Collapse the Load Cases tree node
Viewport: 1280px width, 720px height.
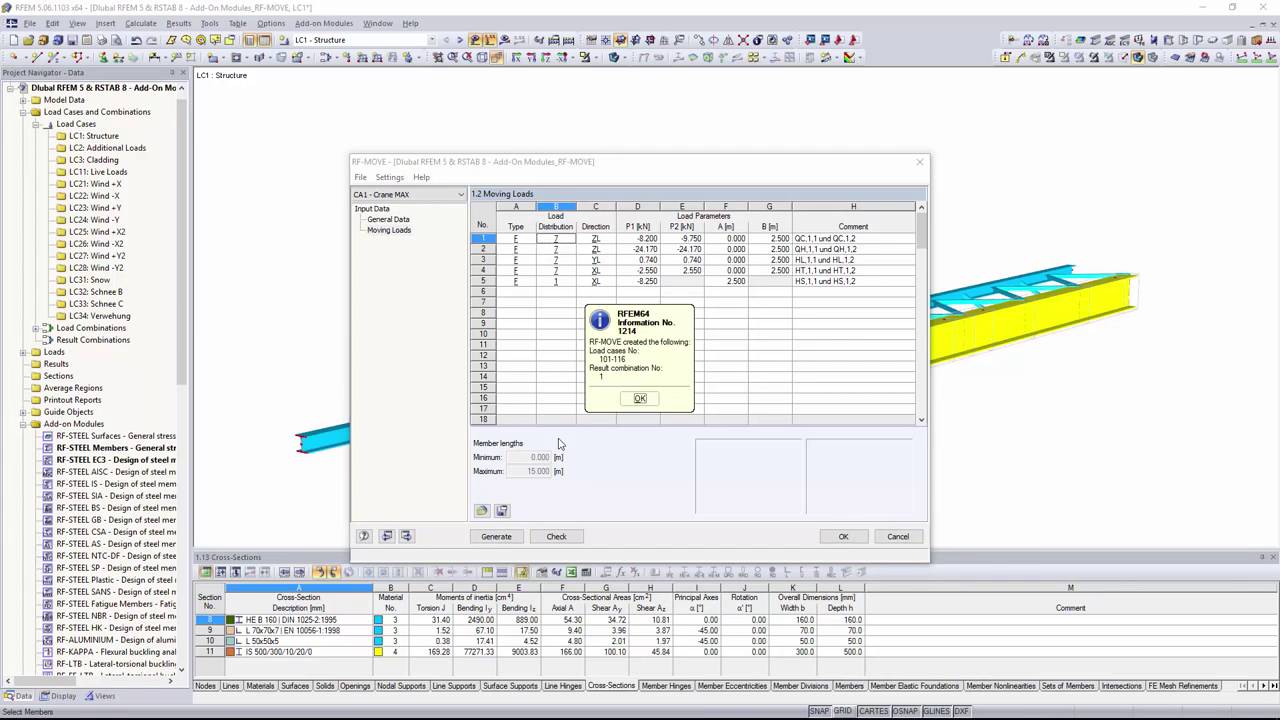(x=35, y=124)
